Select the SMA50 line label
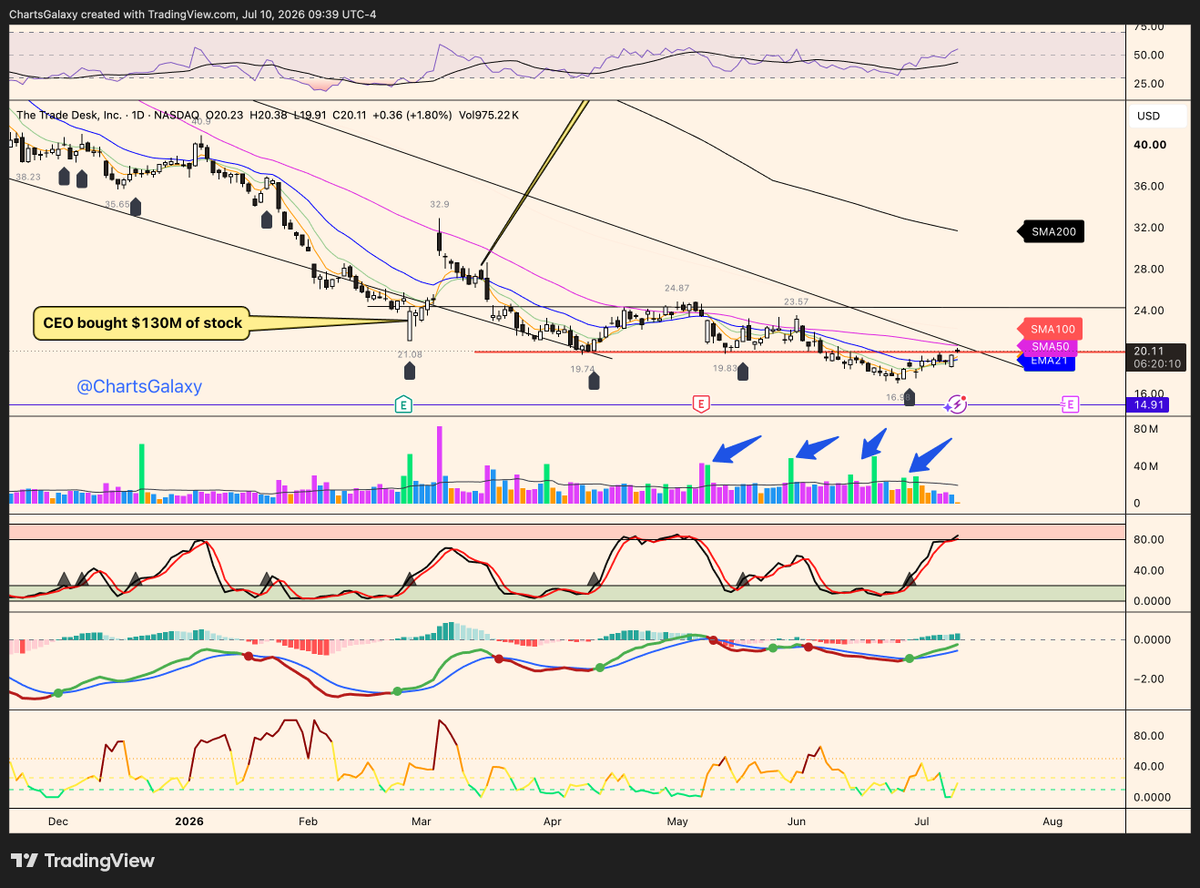This screenshot has width=1200, height=888. (1048, 346)
